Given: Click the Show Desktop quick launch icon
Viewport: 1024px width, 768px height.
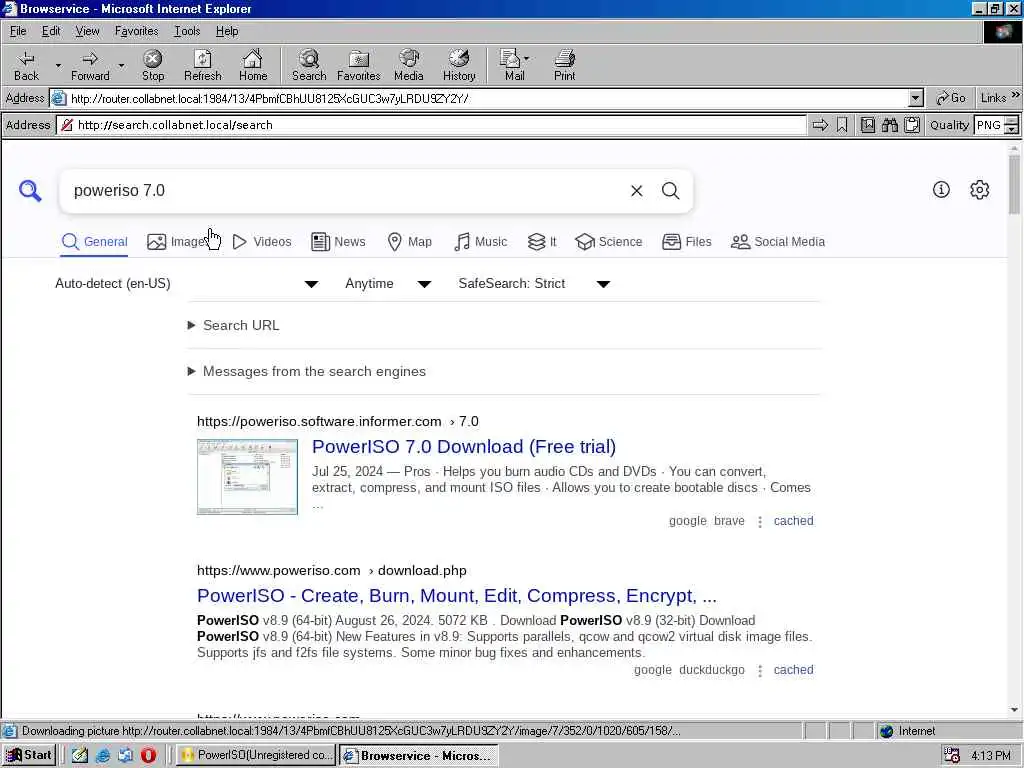Looking at the screenshot, I should coord(80,756).
